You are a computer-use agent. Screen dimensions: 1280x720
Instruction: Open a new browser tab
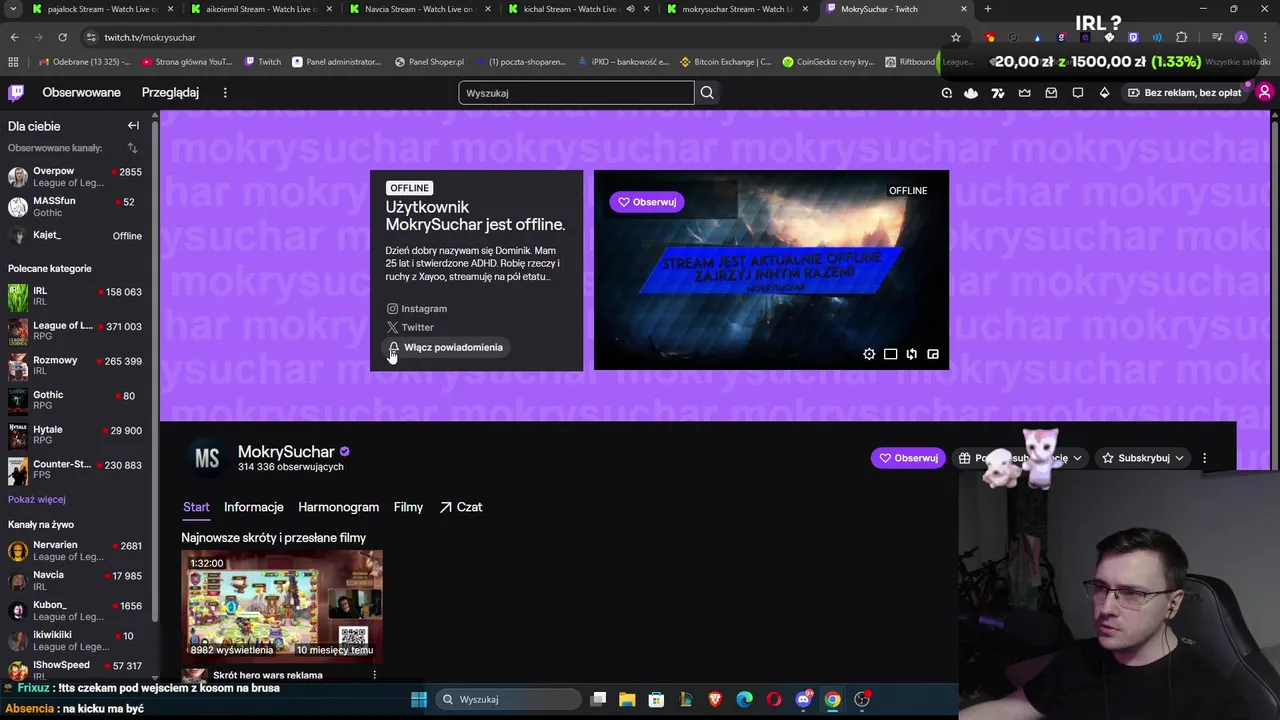click(x=987, y=9)
